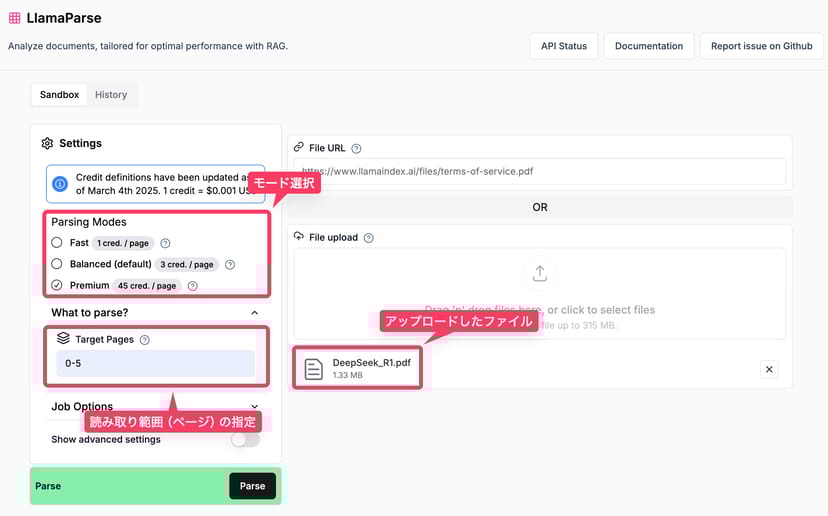Click help icon next to Balanced mode
Image resolution: width=828 pixels, height=516 pixels.
[x=230, y=265]
